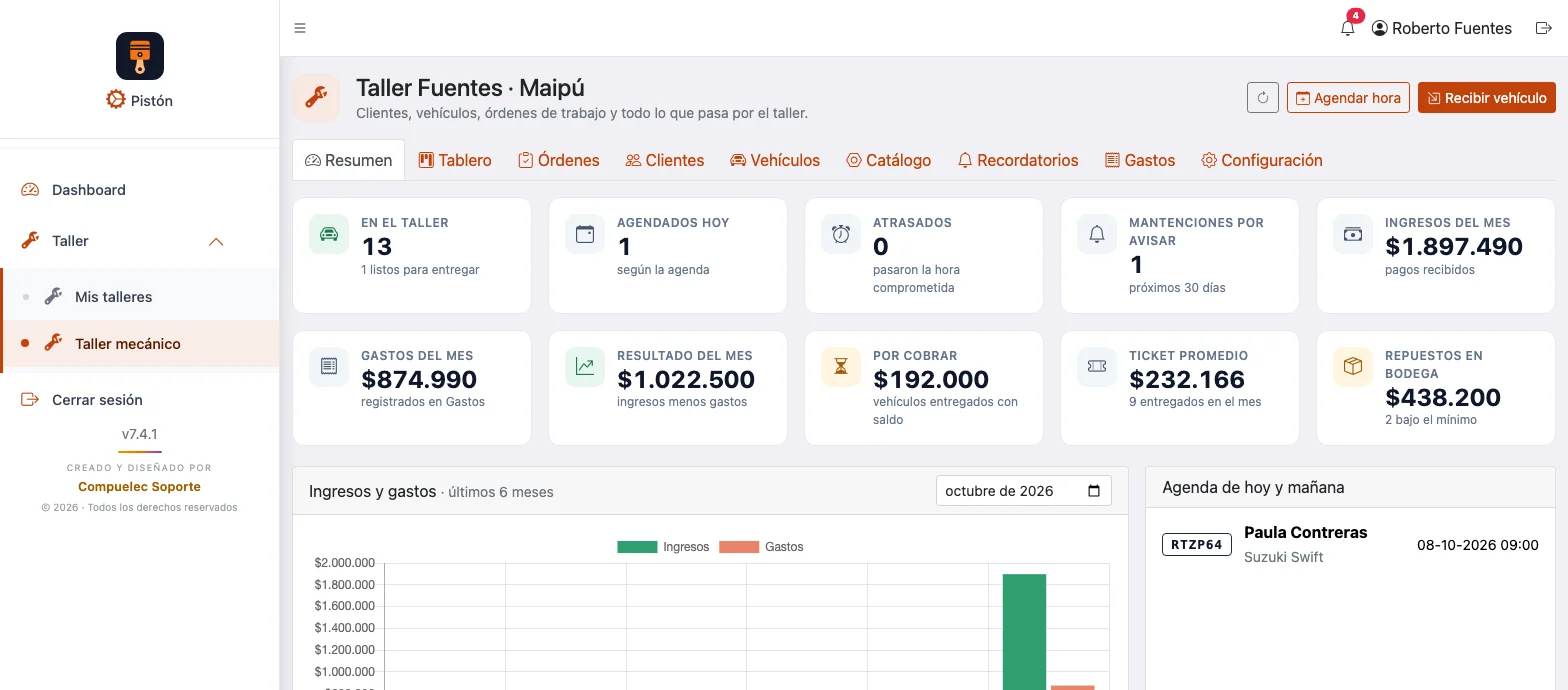1568x690 pixels.
Task: View the Gastos tab
Action: pyautogui.click(x=1140, y=160)
